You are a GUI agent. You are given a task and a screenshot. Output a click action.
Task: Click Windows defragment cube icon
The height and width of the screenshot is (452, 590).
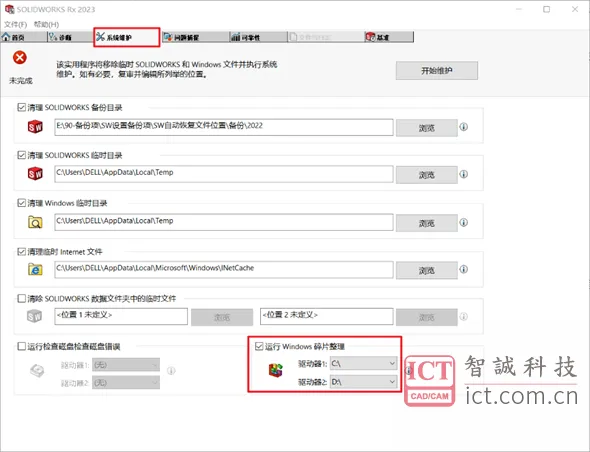pyautogui.click(x=275, y=370)
